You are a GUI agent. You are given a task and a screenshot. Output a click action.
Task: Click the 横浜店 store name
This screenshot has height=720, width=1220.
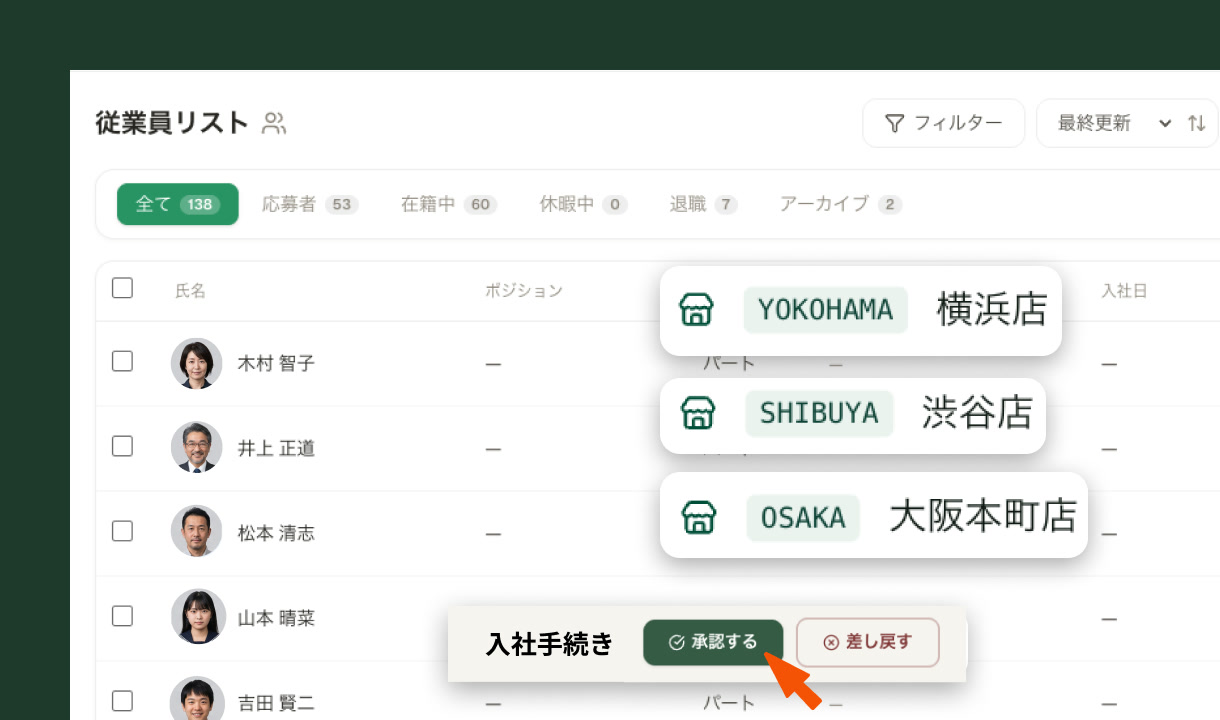click(x=992, y=310)
